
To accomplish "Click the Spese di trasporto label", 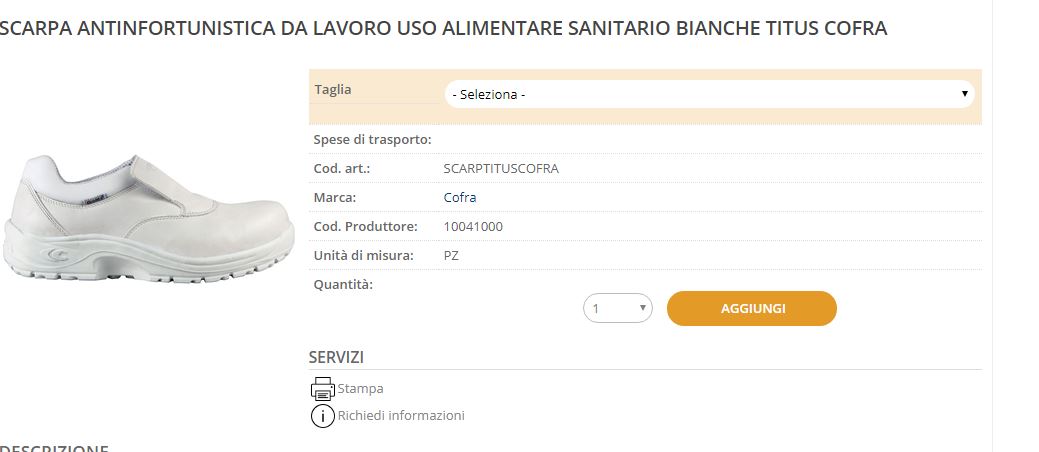I will click(372, 139).
